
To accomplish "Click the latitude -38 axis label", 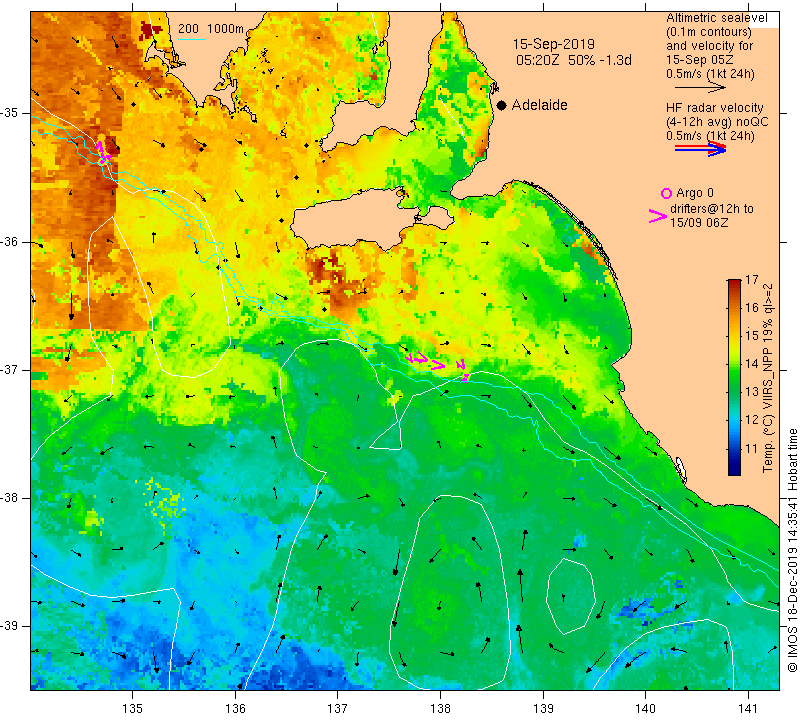I will pos(10,498).
